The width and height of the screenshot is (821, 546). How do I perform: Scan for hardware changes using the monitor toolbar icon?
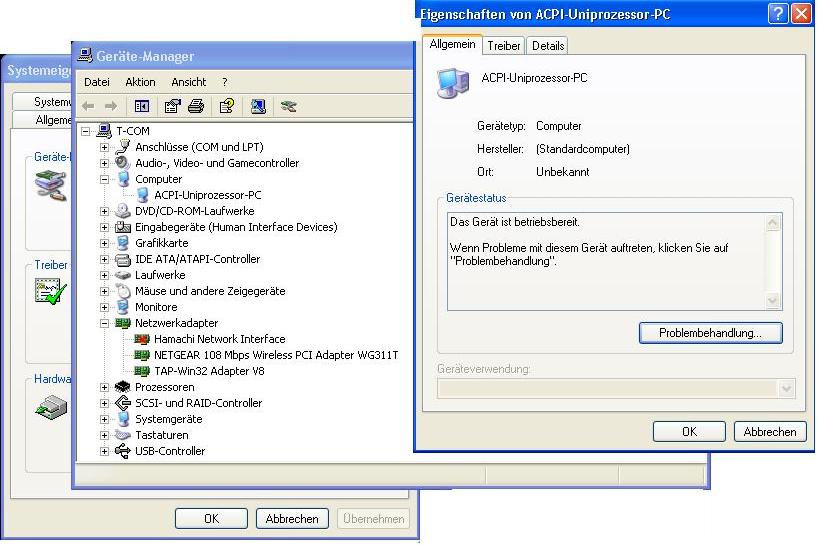tap(258, 106)
